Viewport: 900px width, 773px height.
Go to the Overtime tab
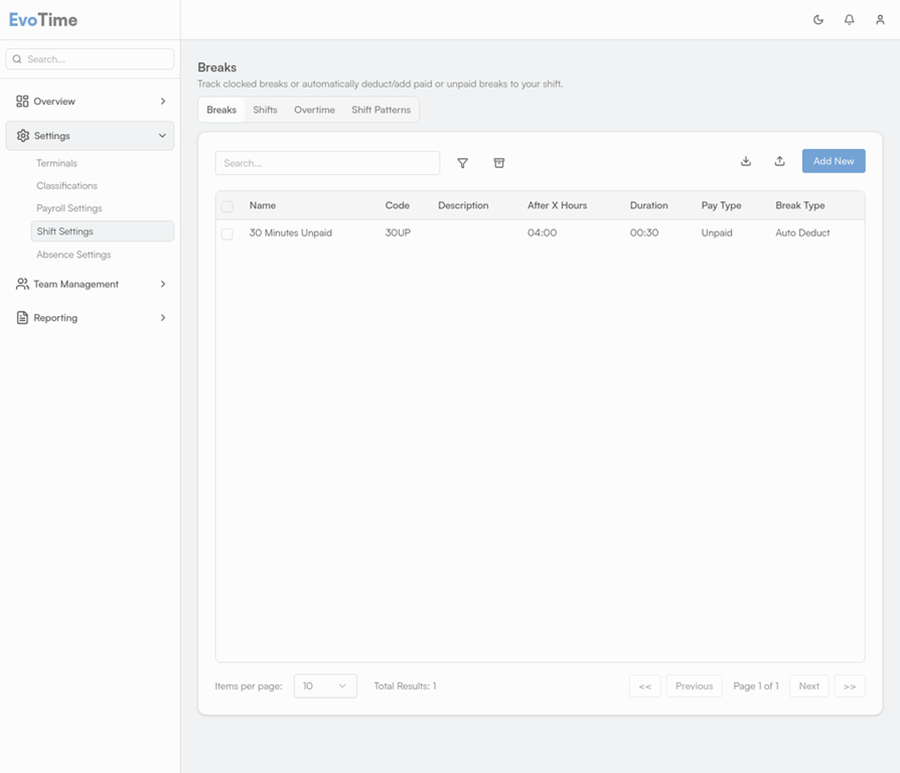(x=314, y=110)
